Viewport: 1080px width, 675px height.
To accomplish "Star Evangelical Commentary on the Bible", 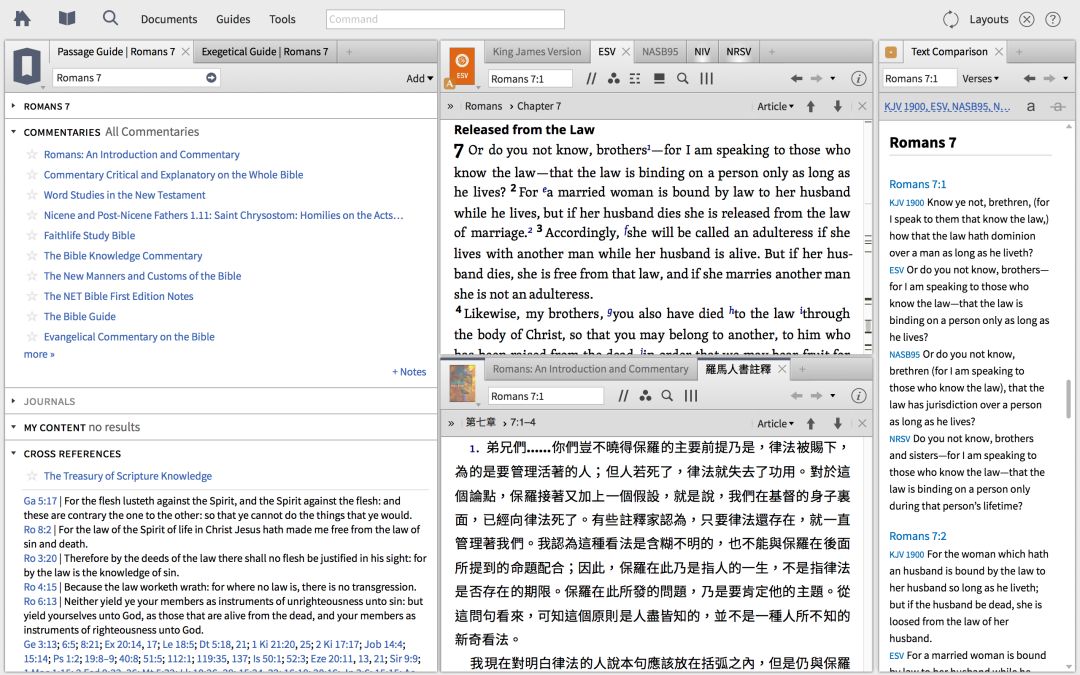I will pos(32,336).
